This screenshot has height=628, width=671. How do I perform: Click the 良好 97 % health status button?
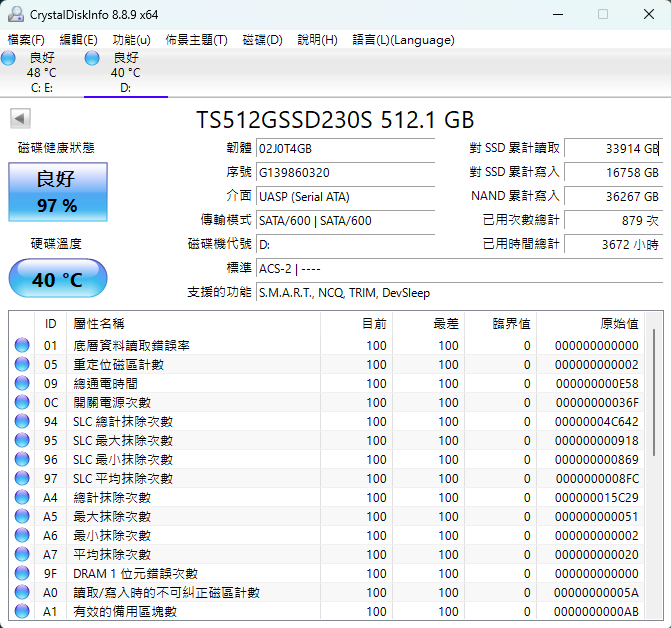(x=58, y=192)
